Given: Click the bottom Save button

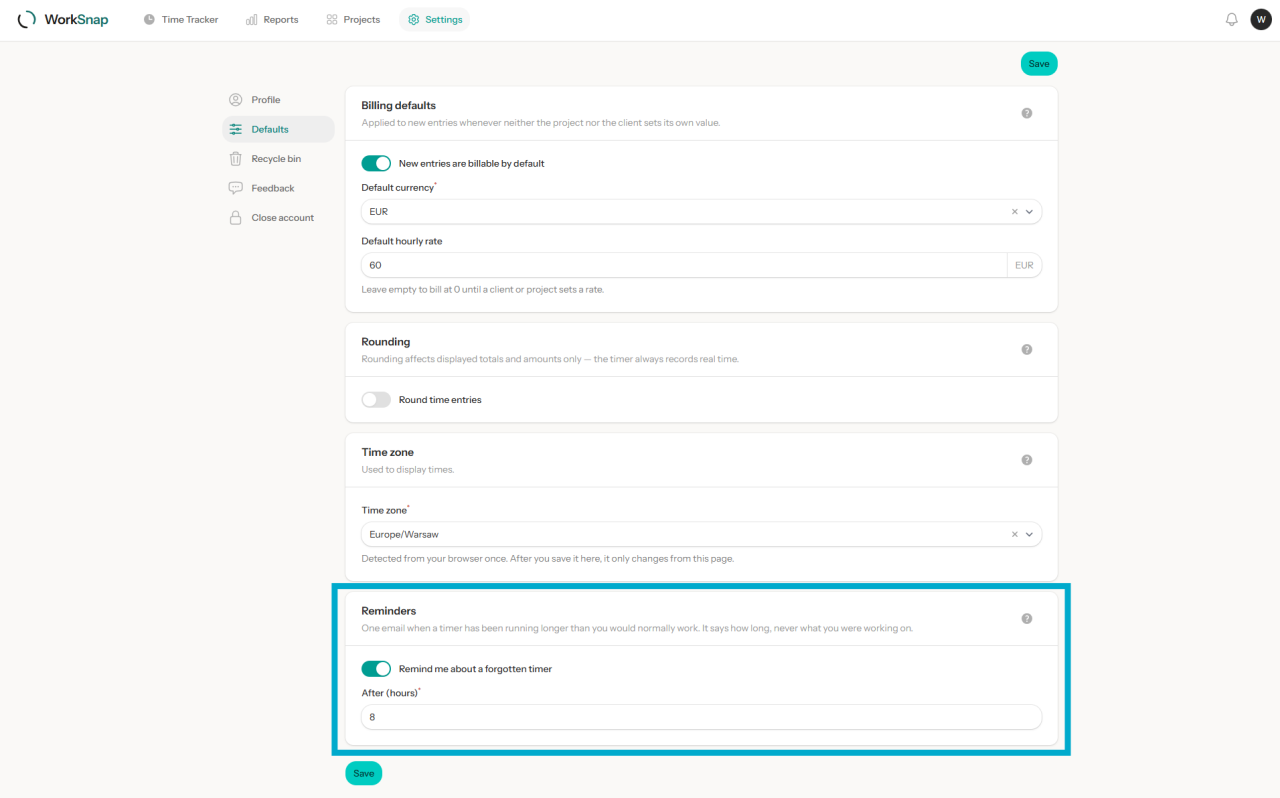Looking at the screenshot, I should pyautogui.click(x=363, y=773).
